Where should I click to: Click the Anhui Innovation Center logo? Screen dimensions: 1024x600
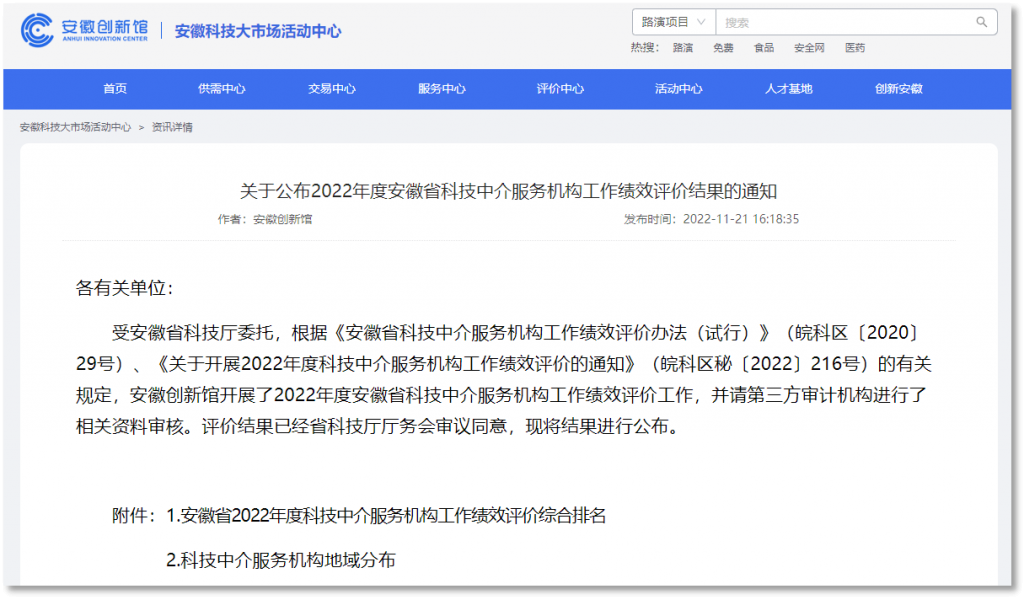[84, 30]
